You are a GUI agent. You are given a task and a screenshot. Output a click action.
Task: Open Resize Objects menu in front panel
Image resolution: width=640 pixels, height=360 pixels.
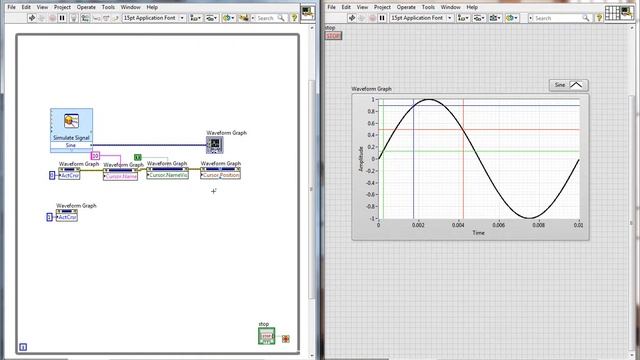click(495, 18)
